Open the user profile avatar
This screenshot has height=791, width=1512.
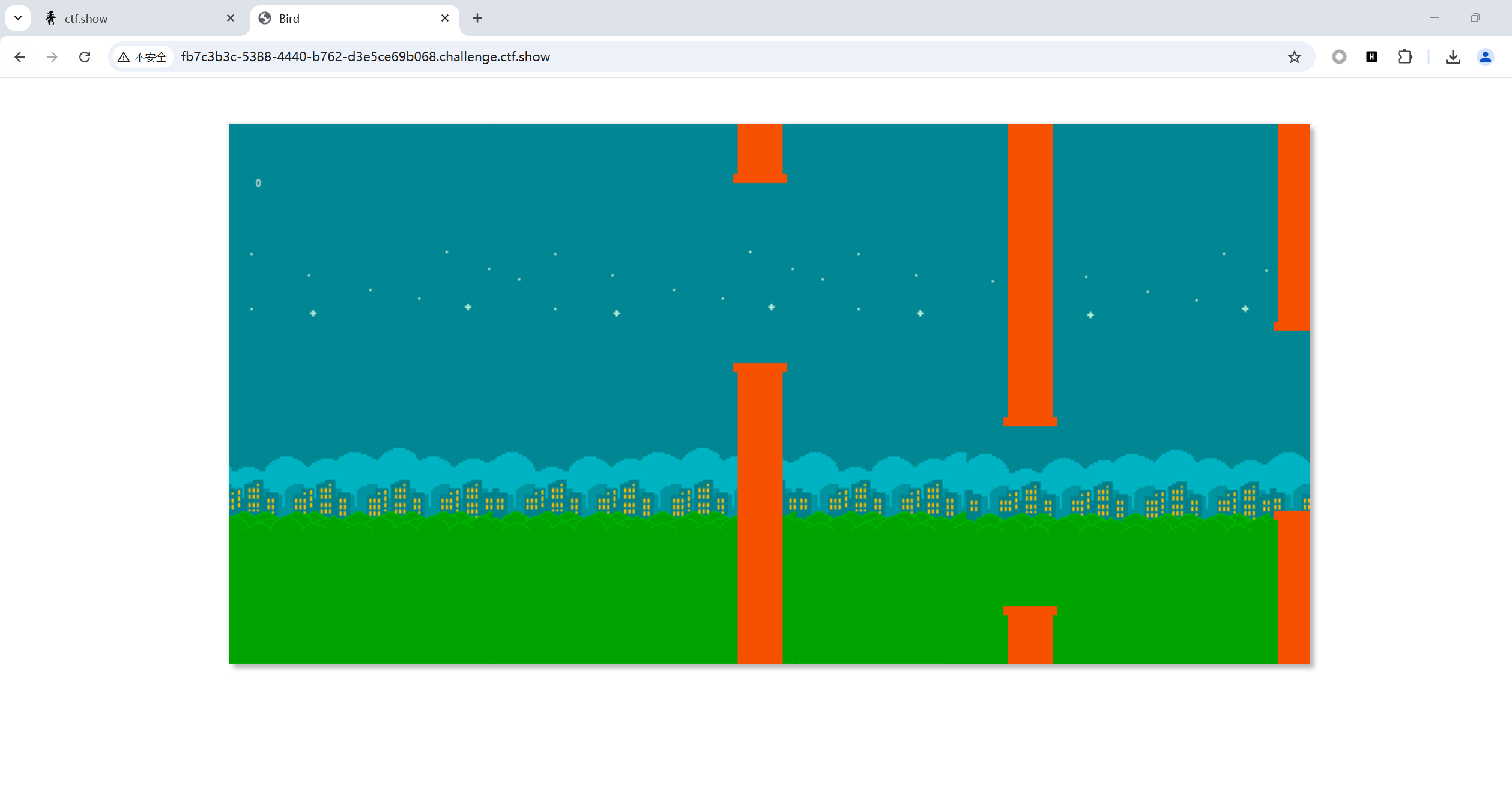pyautogui.click(x=1485, y=57)
